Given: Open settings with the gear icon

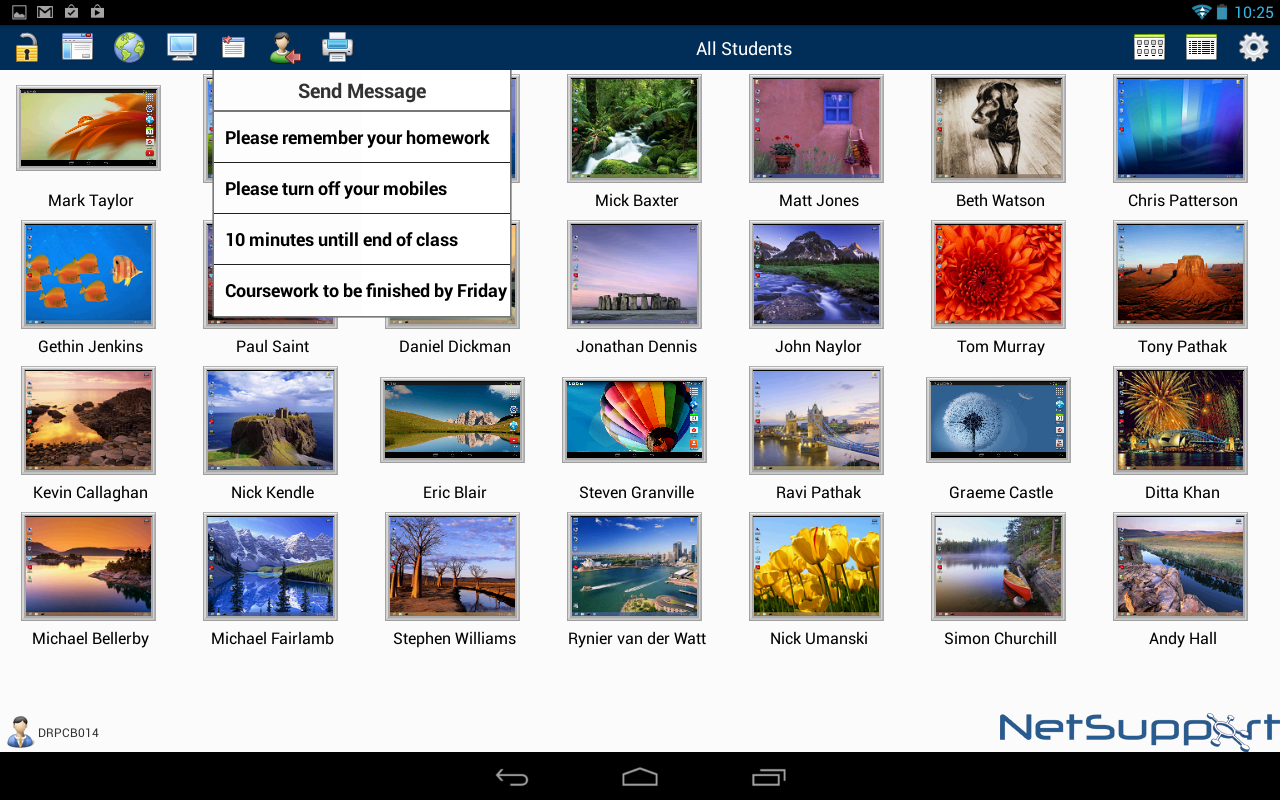Looking at the screenshot, I should click(1253, 47).
